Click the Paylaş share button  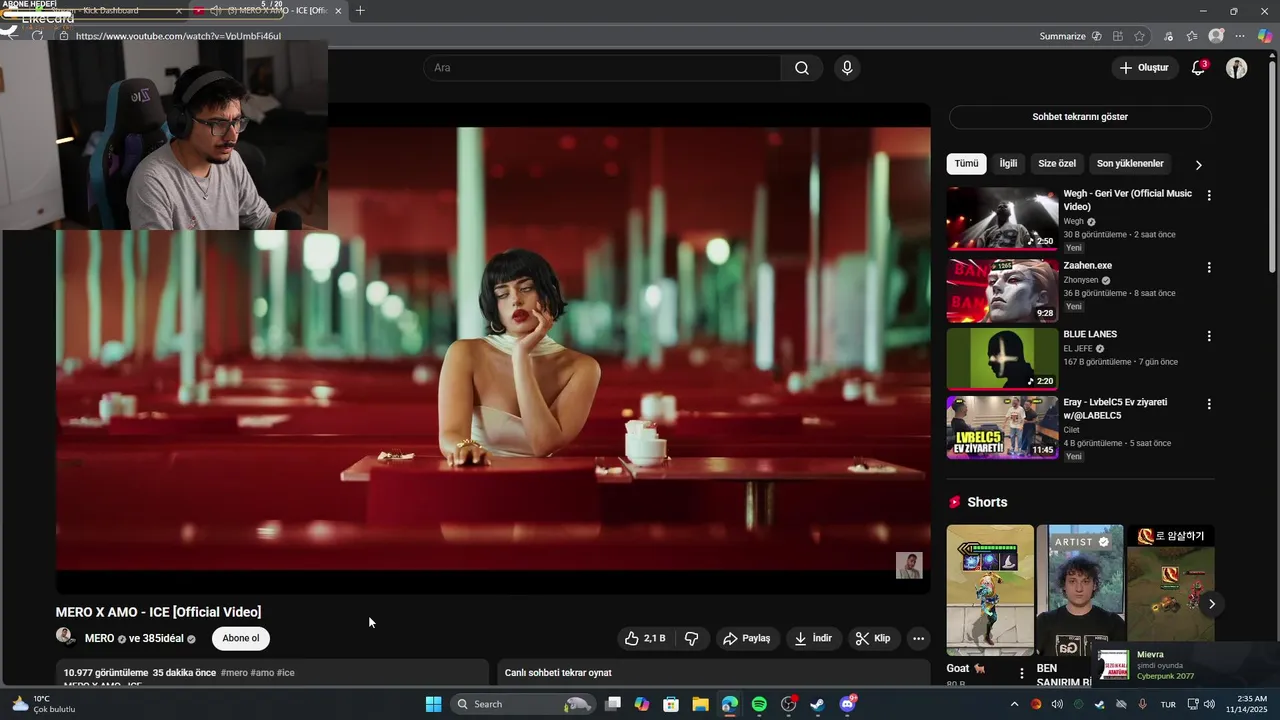click(x=746, y=638)
